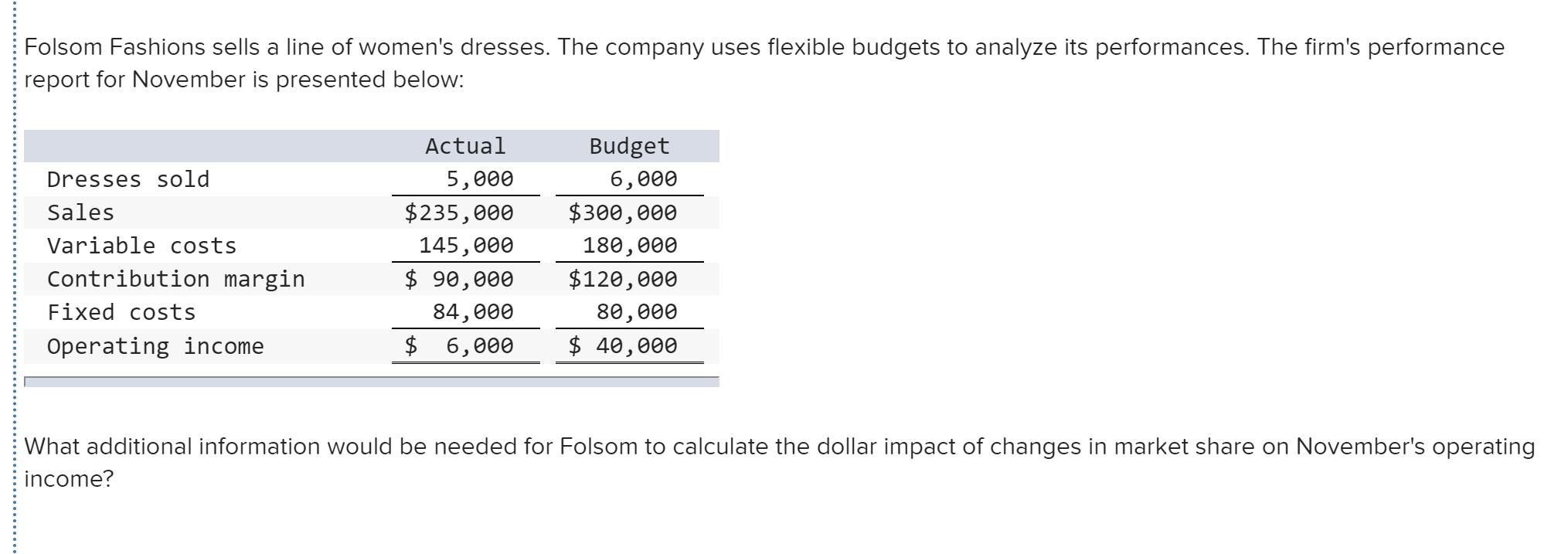The image size is (1568, 554).
Task: Click the question text about market share
Action: click(780, 462)
